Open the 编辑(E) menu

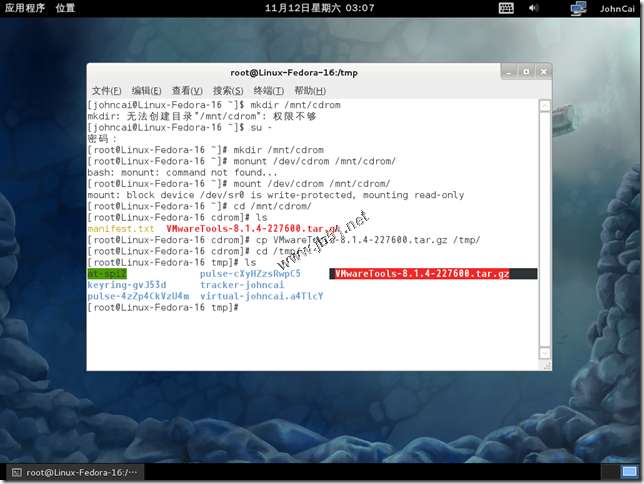pos(146,91)
